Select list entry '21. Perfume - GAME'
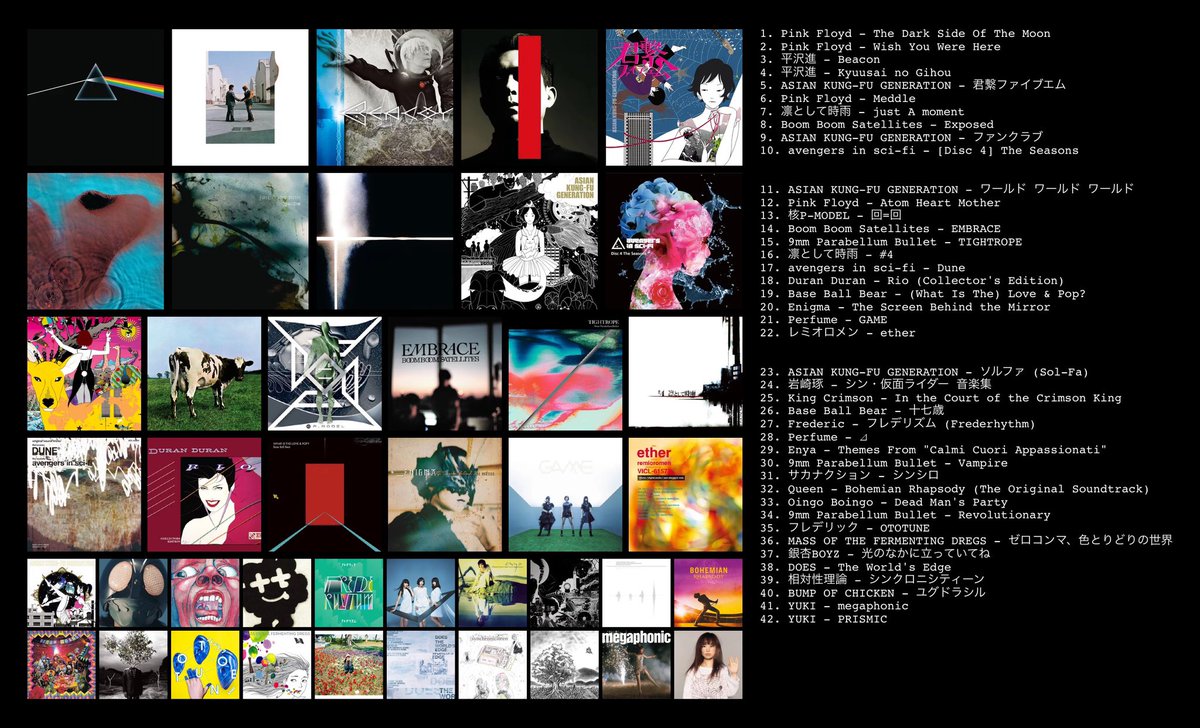The width and height of the screenshot is (1200, 728). point(823,319)
